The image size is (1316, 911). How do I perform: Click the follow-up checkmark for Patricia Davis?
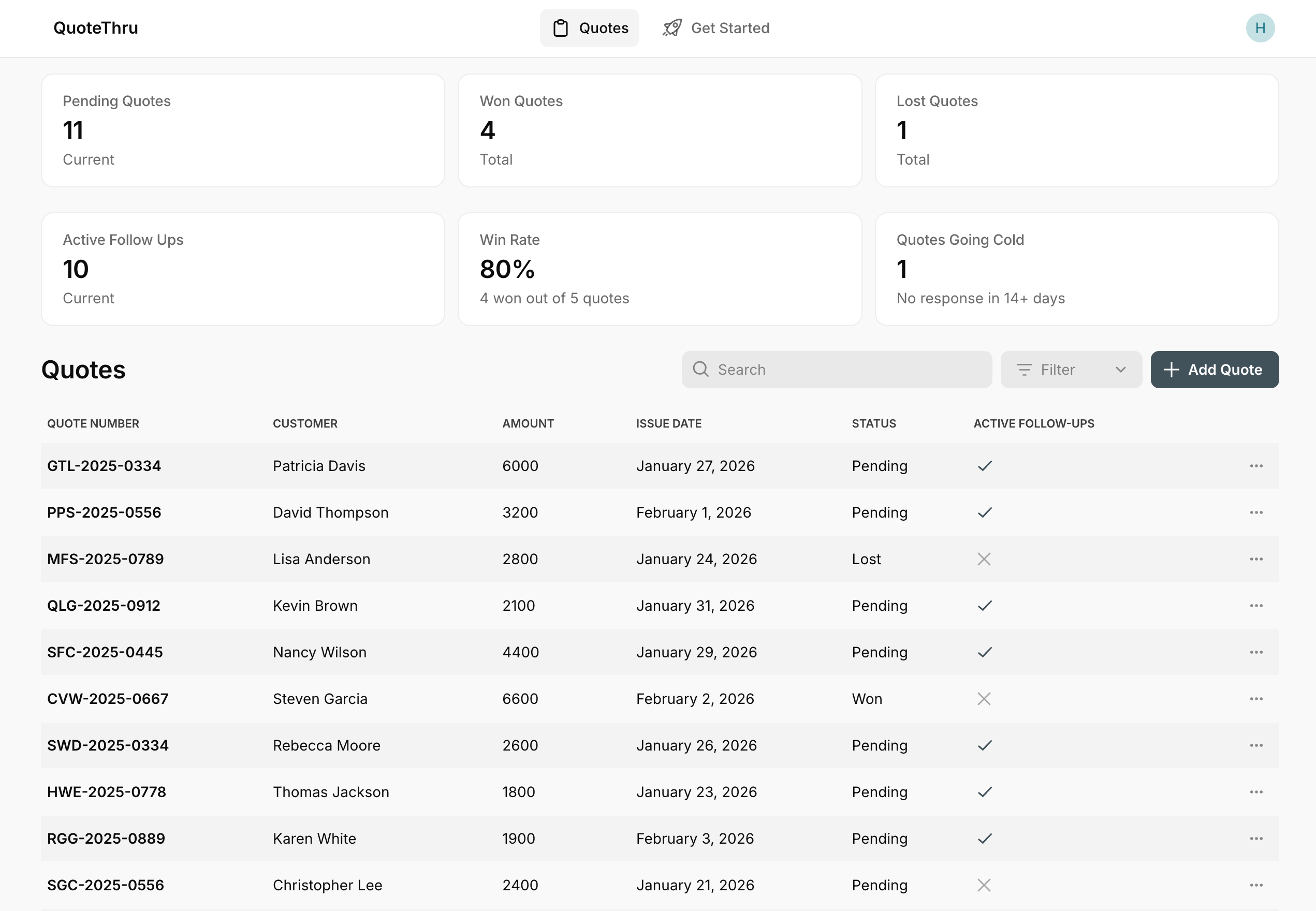pos(984,466)
